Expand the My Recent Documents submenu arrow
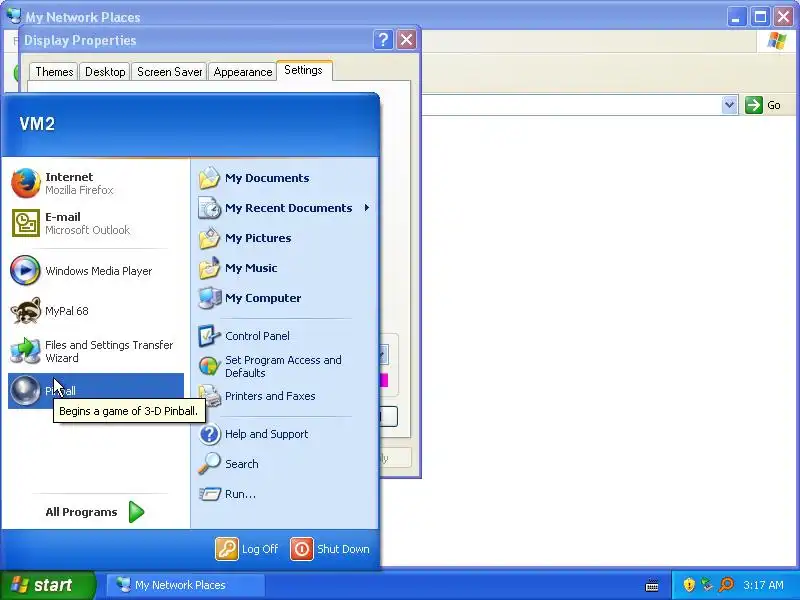Image resolution: width=800 pixels, height=600 pixels. pyautogui.click(x=367, y=208)
